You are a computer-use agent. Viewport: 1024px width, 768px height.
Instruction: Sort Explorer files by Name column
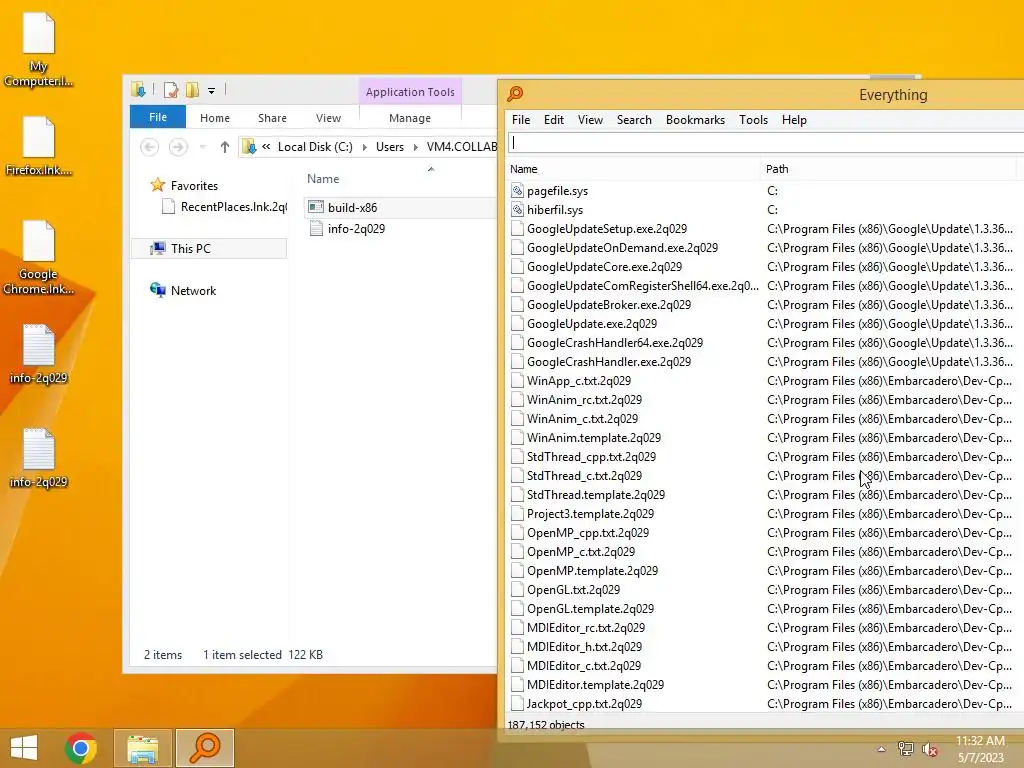pyautogui.click(x=323, y=179)
